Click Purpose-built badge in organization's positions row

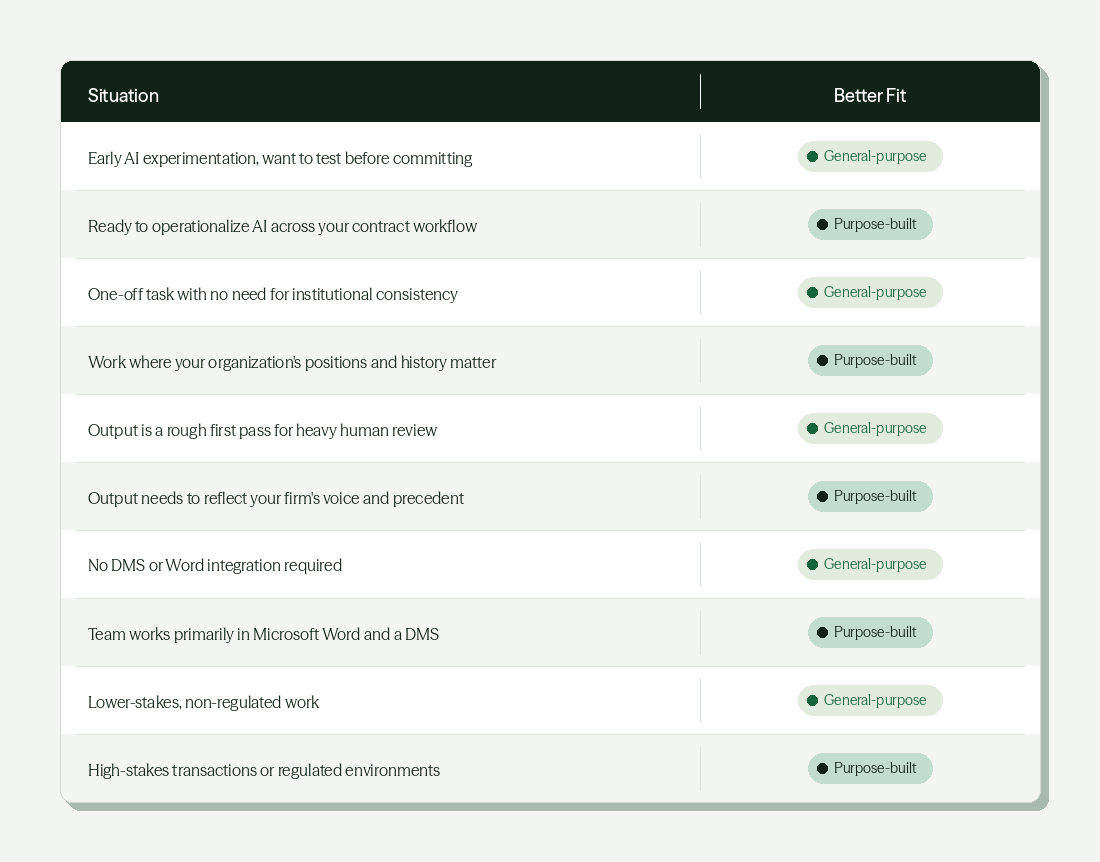(870, 361)
